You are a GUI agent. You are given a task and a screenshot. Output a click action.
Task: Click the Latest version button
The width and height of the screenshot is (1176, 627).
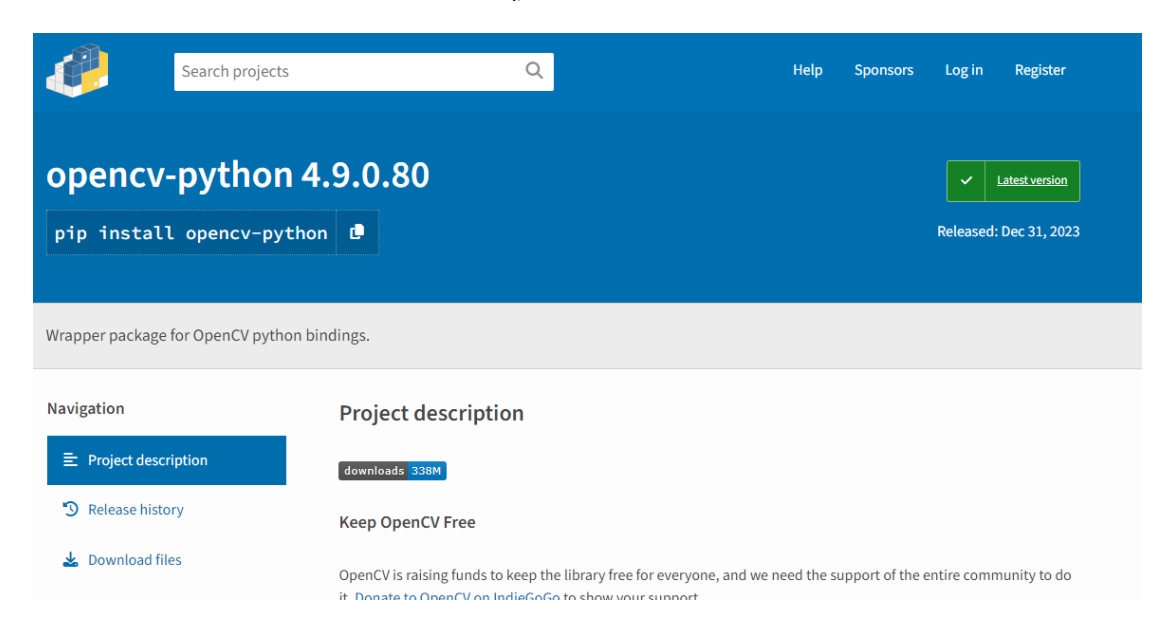(x=1031, y=181)
